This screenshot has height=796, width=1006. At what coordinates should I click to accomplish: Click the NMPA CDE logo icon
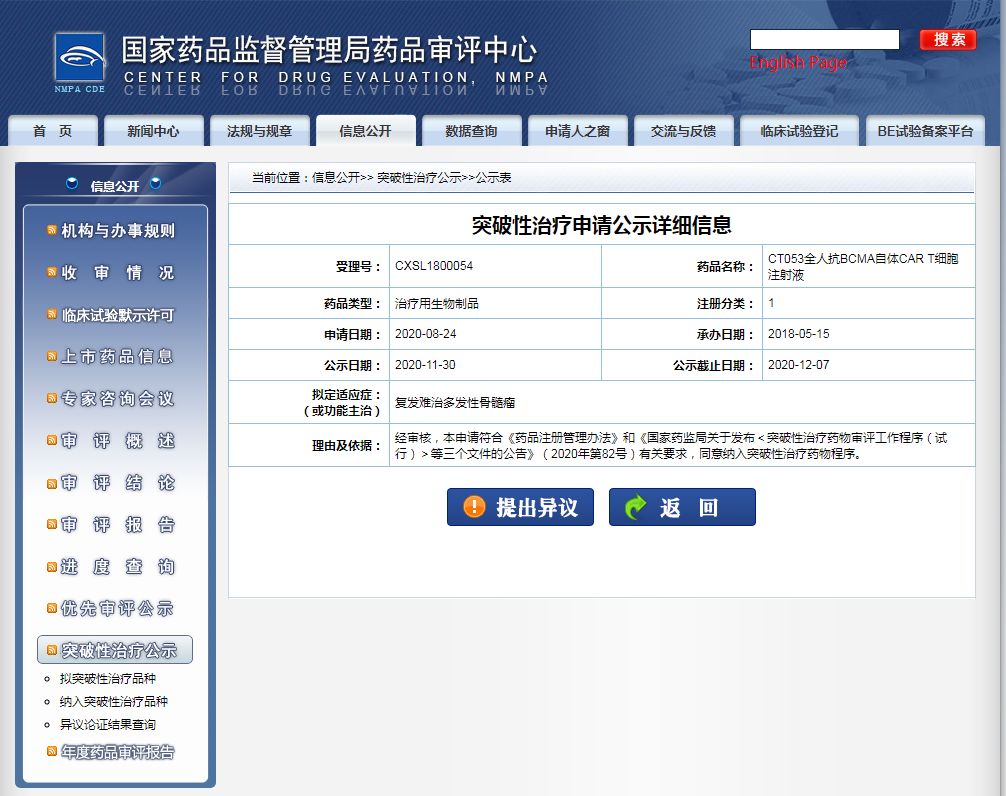[79, 62]
